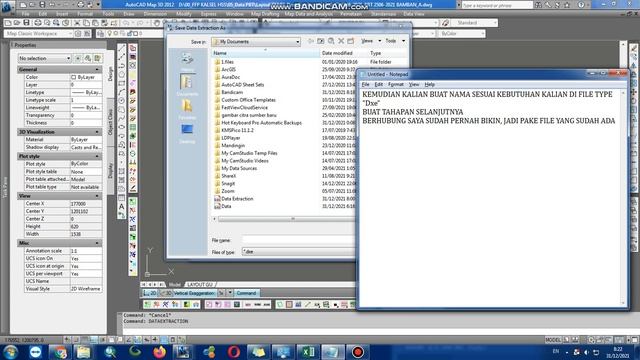
Task: Click MODEL toggle in status bar
Action: [x=553, y=340]
